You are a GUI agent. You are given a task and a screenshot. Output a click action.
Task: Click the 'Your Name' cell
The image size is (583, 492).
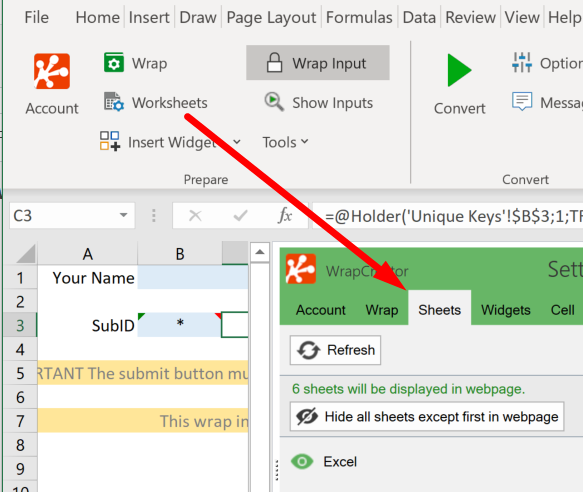(87, 278)
